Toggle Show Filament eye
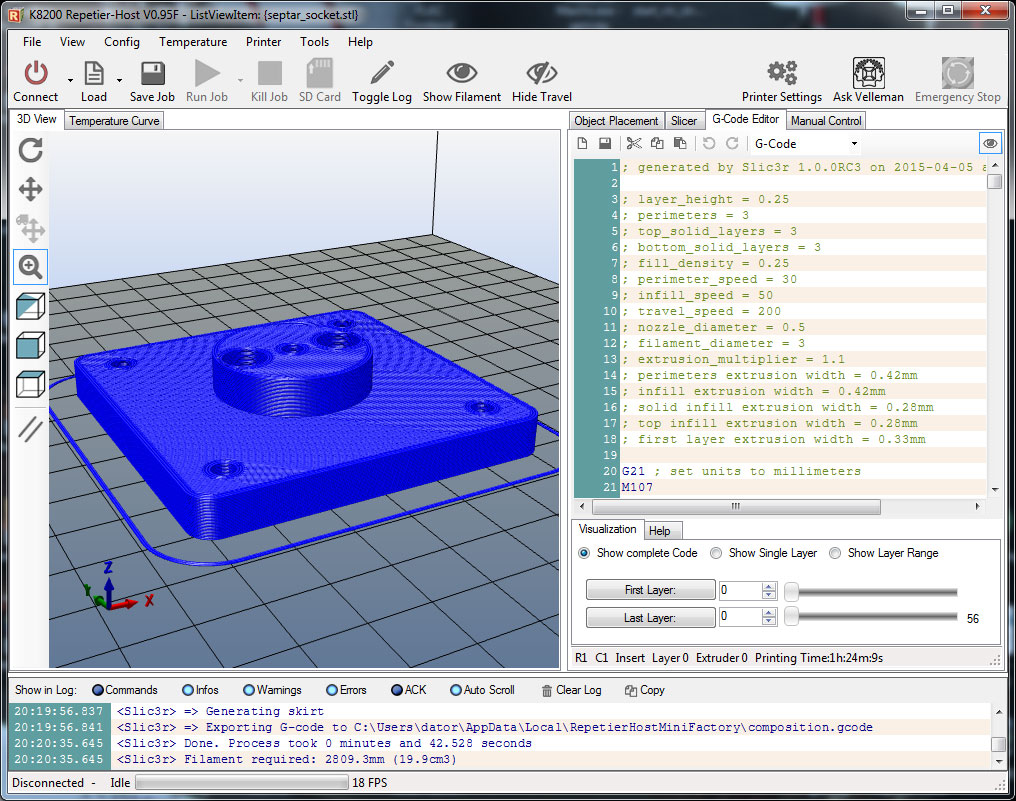 pos(461,73)
